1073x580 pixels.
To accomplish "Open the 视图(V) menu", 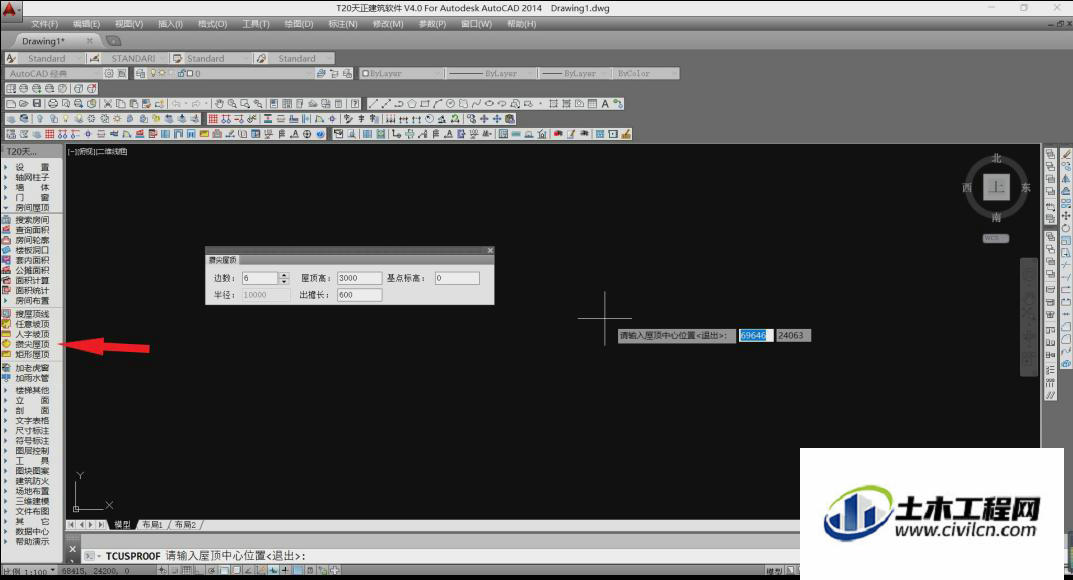I will (x=129, y=24).
